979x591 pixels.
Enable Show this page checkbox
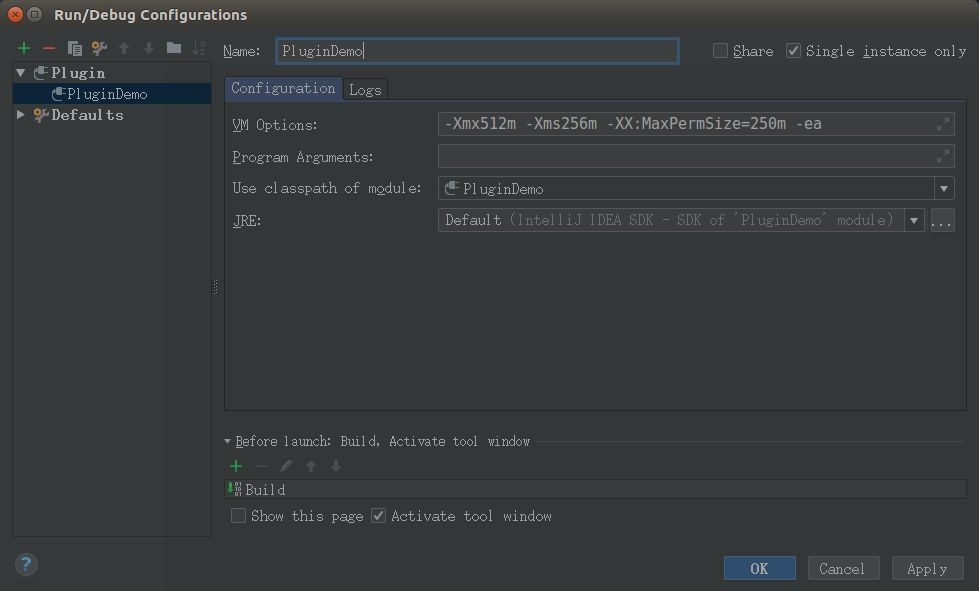coord(239,515)
